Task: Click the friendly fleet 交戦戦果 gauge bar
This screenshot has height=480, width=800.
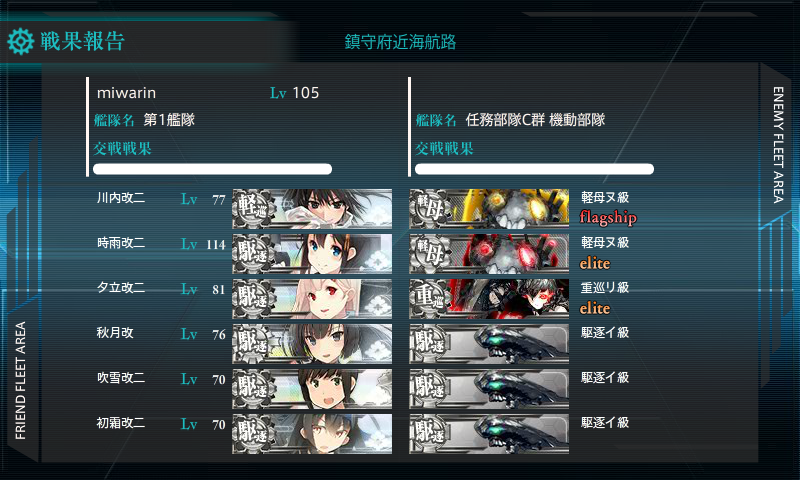Action: [x=212, y=169]
